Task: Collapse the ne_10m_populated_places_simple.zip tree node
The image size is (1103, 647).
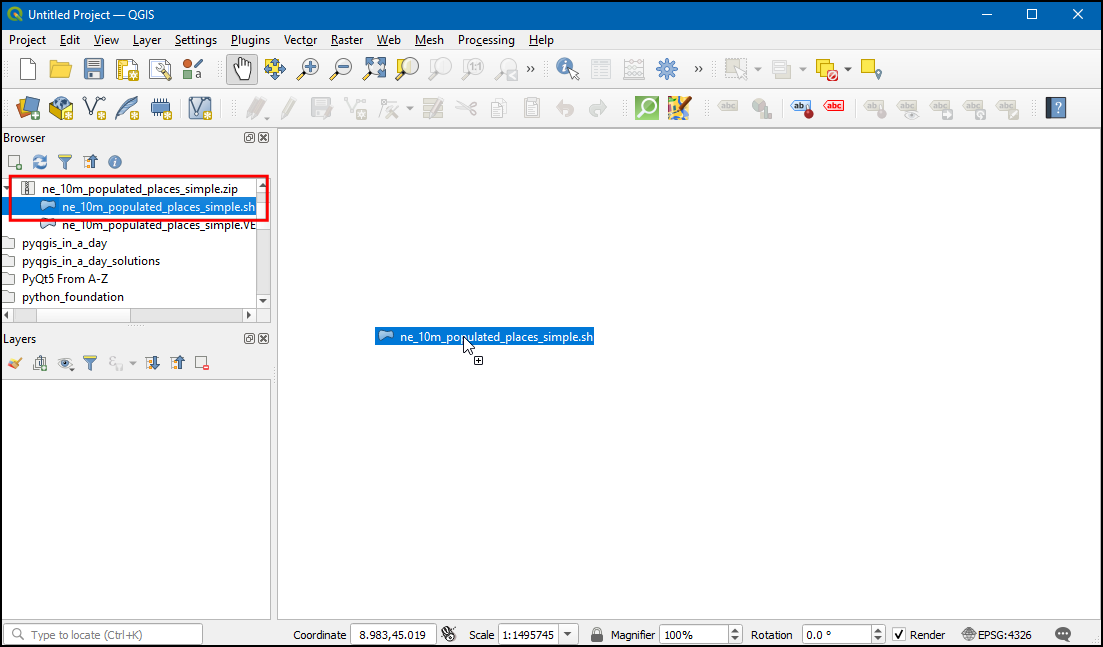Action: [x=8, y=189]
